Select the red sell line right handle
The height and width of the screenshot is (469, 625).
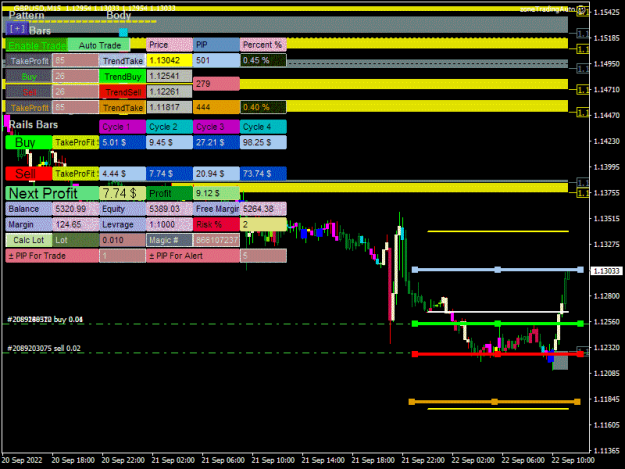tap(580, 354)
